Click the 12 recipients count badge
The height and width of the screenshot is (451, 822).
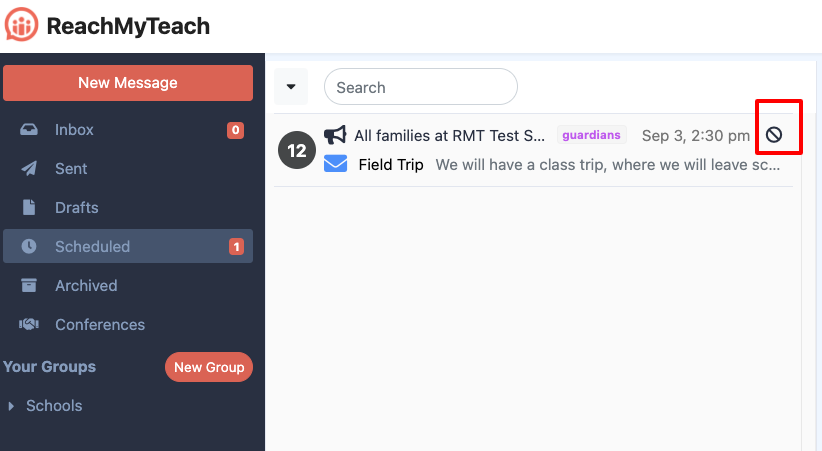coord(297,151)
